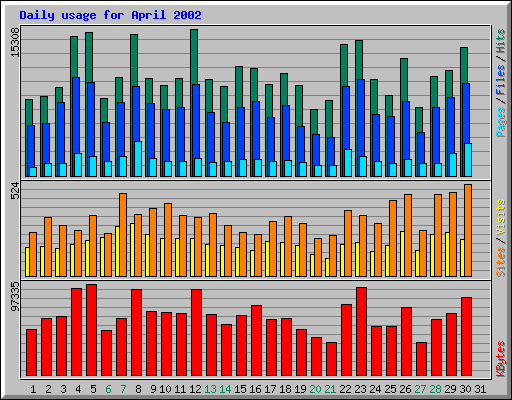512x400 pixels.
Task: Click the 'Daily usage for April 2002' title
Action: [x=110, y=15]
